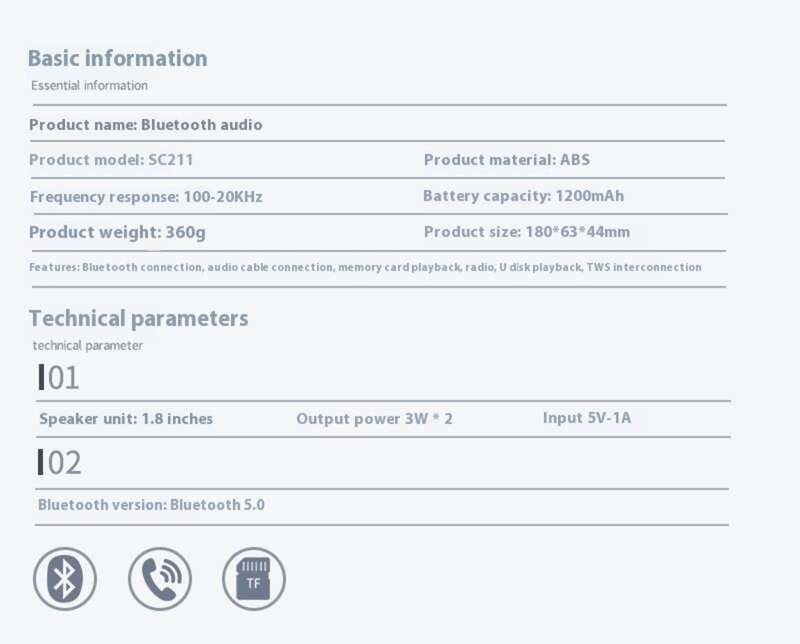Viewport: 800px width, 644px height.
Task: Click the Essential information subtitle
Action: (89, 85)
